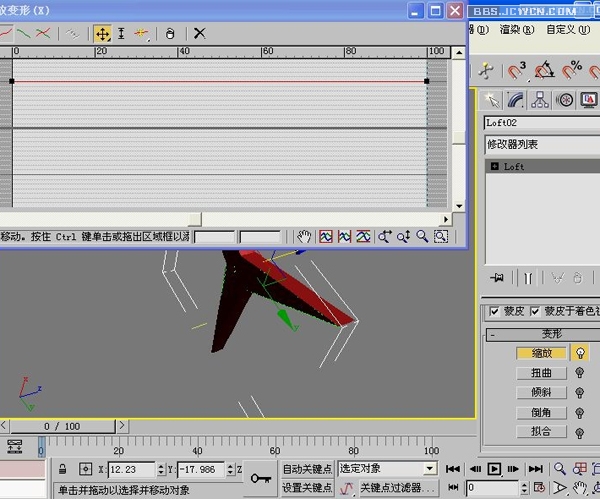Screen dimensions: 600x499
Task: Click the Show End Result toggle
Action: pyautogui.click(x=528, y=278)
